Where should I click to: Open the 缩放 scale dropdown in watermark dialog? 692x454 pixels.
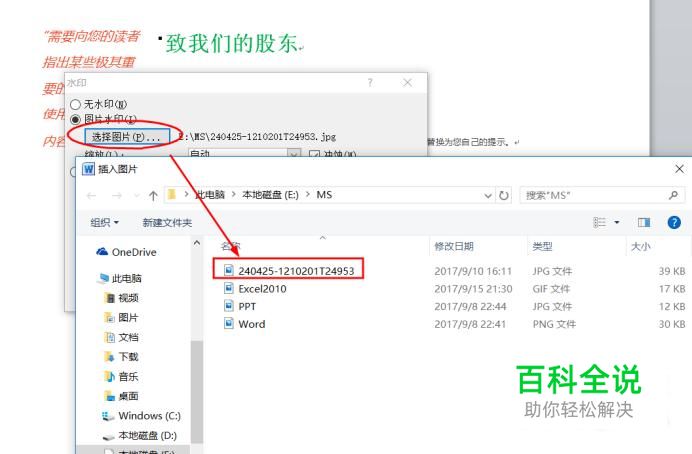293,154
